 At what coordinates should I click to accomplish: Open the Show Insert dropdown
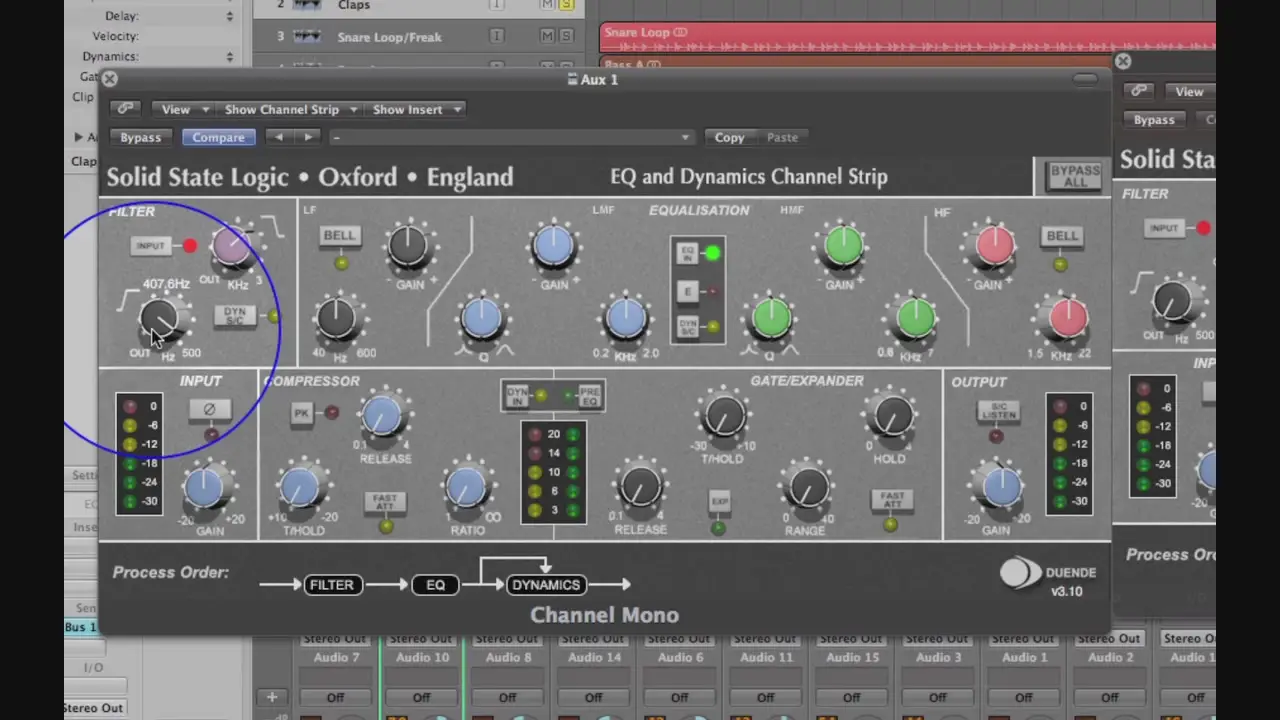415,109
